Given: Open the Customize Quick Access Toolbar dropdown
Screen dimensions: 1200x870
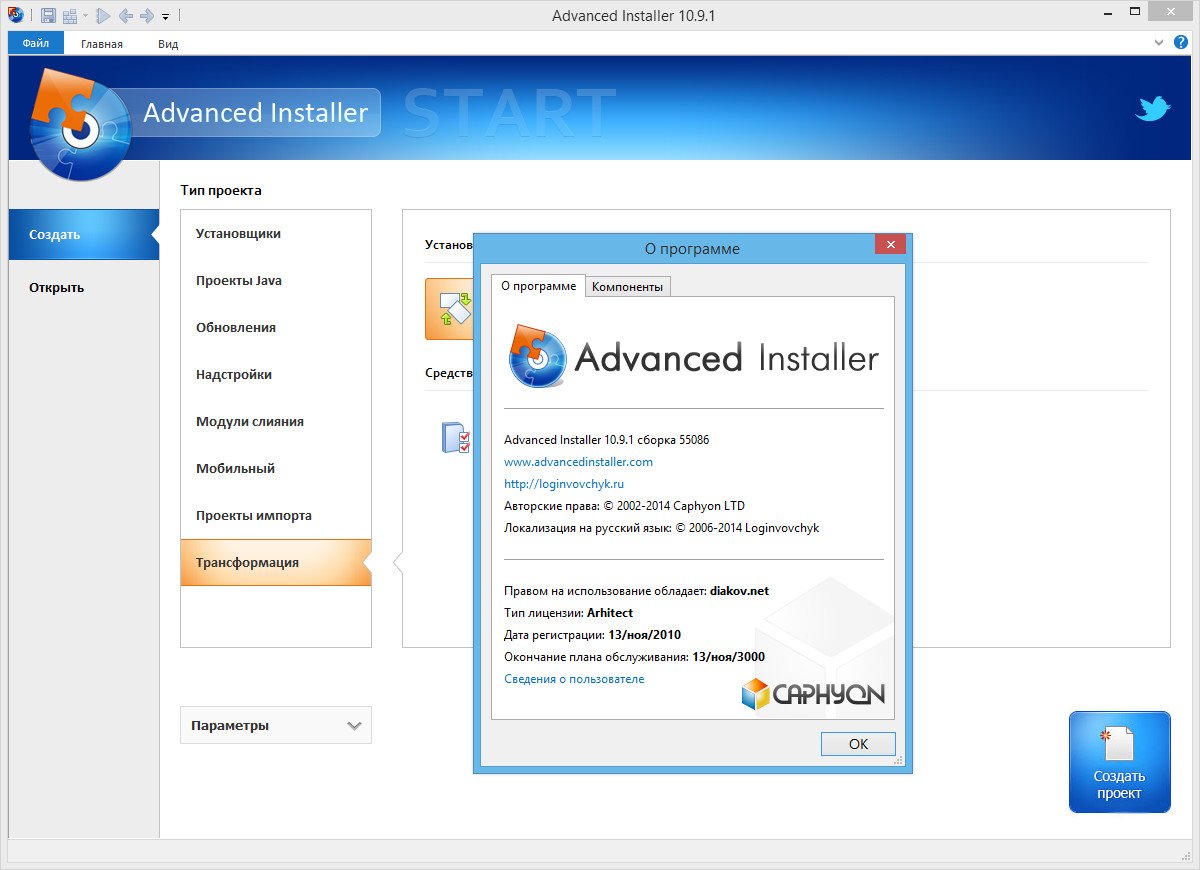Looking at the screenshot, I should [165, 17].
